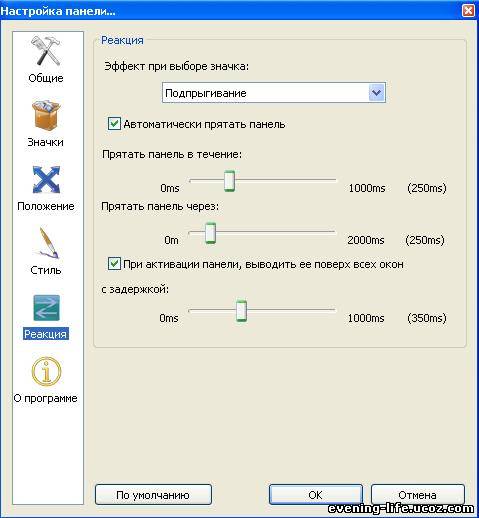Select the highlighted Реакция label
This screenshot has height=518, width=479.
tap(46, 334)
